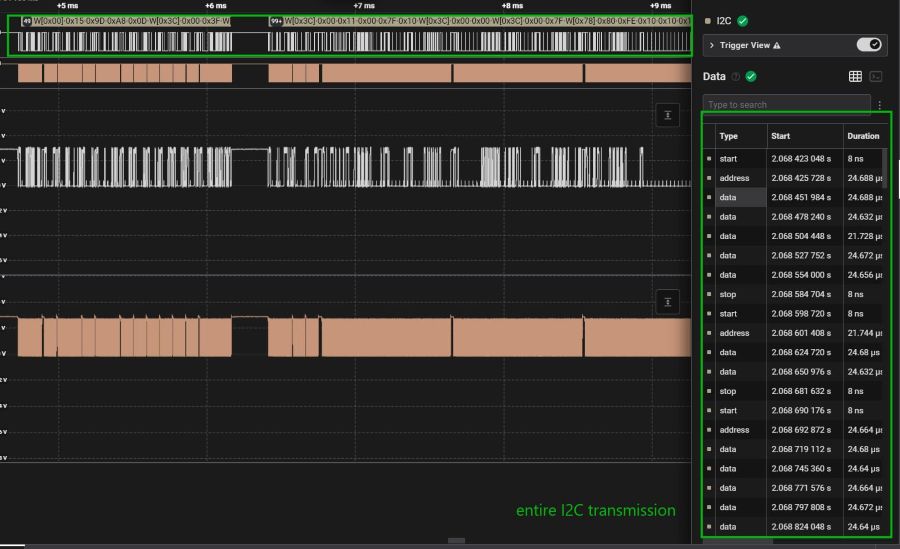The height and width of the screenshot is (549, 900).
Task: Click the waveform area horizontal scrollbar handle
Action: tap(456, 540)
